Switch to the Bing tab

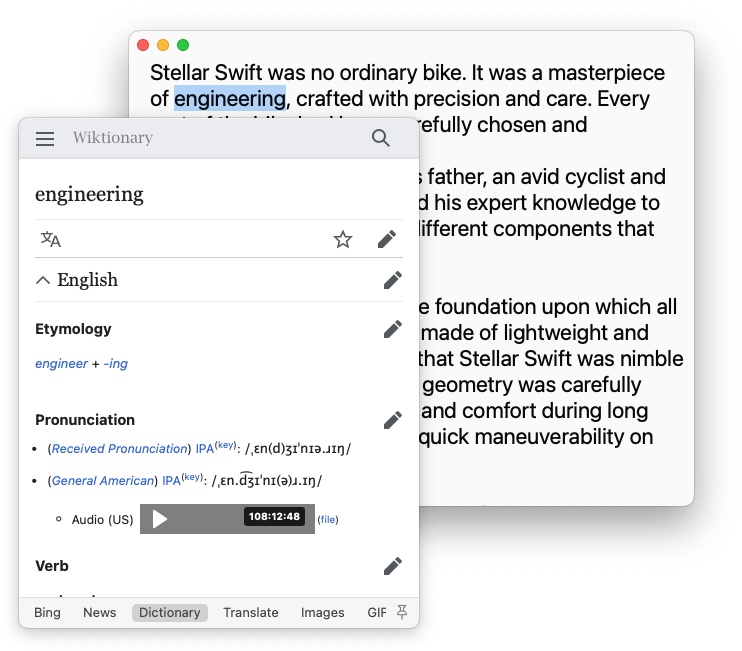(x=47, y=613)
